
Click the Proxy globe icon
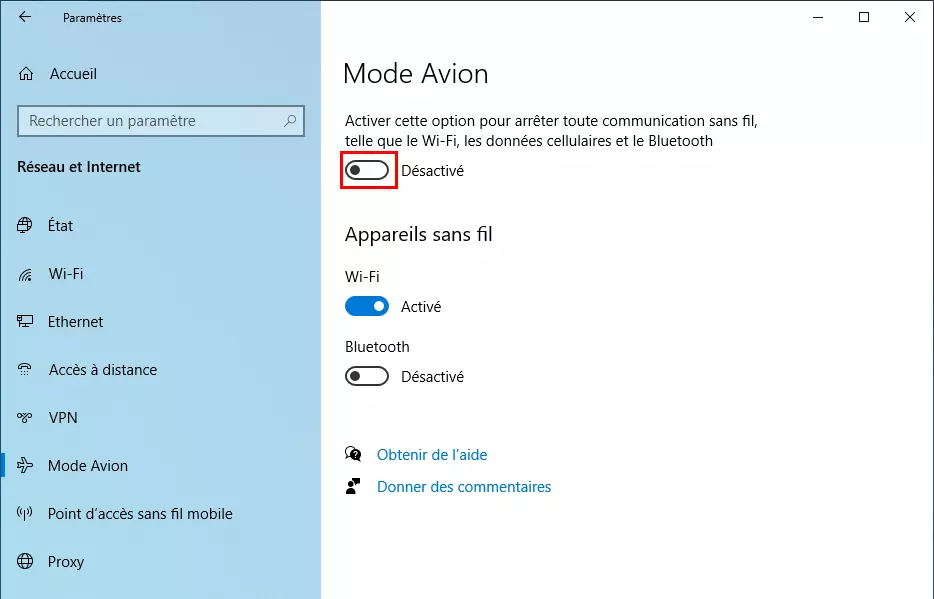click(x=24, y=561)
